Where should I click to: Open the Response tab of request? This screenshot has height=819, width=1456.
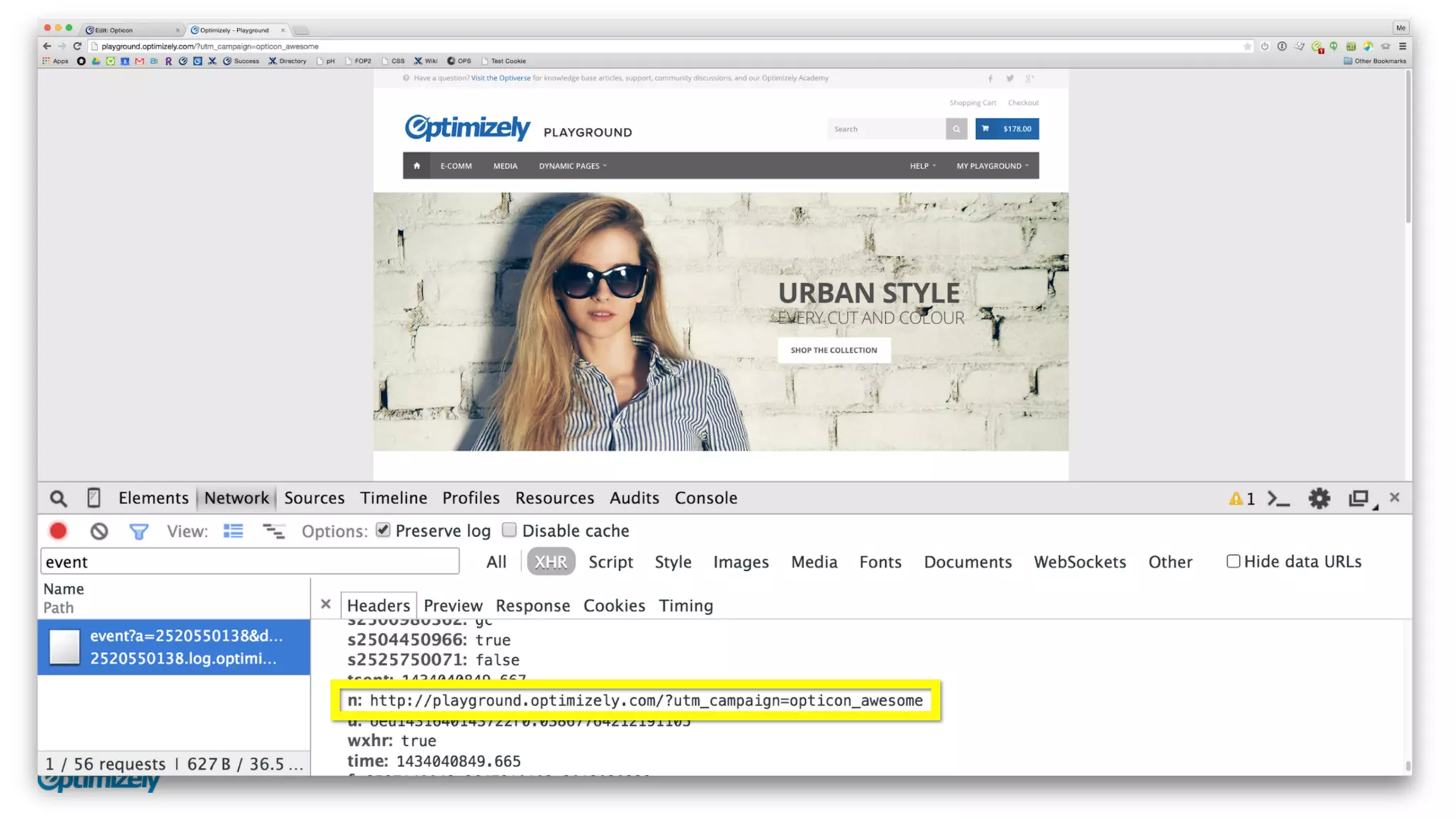click(532, 606)
